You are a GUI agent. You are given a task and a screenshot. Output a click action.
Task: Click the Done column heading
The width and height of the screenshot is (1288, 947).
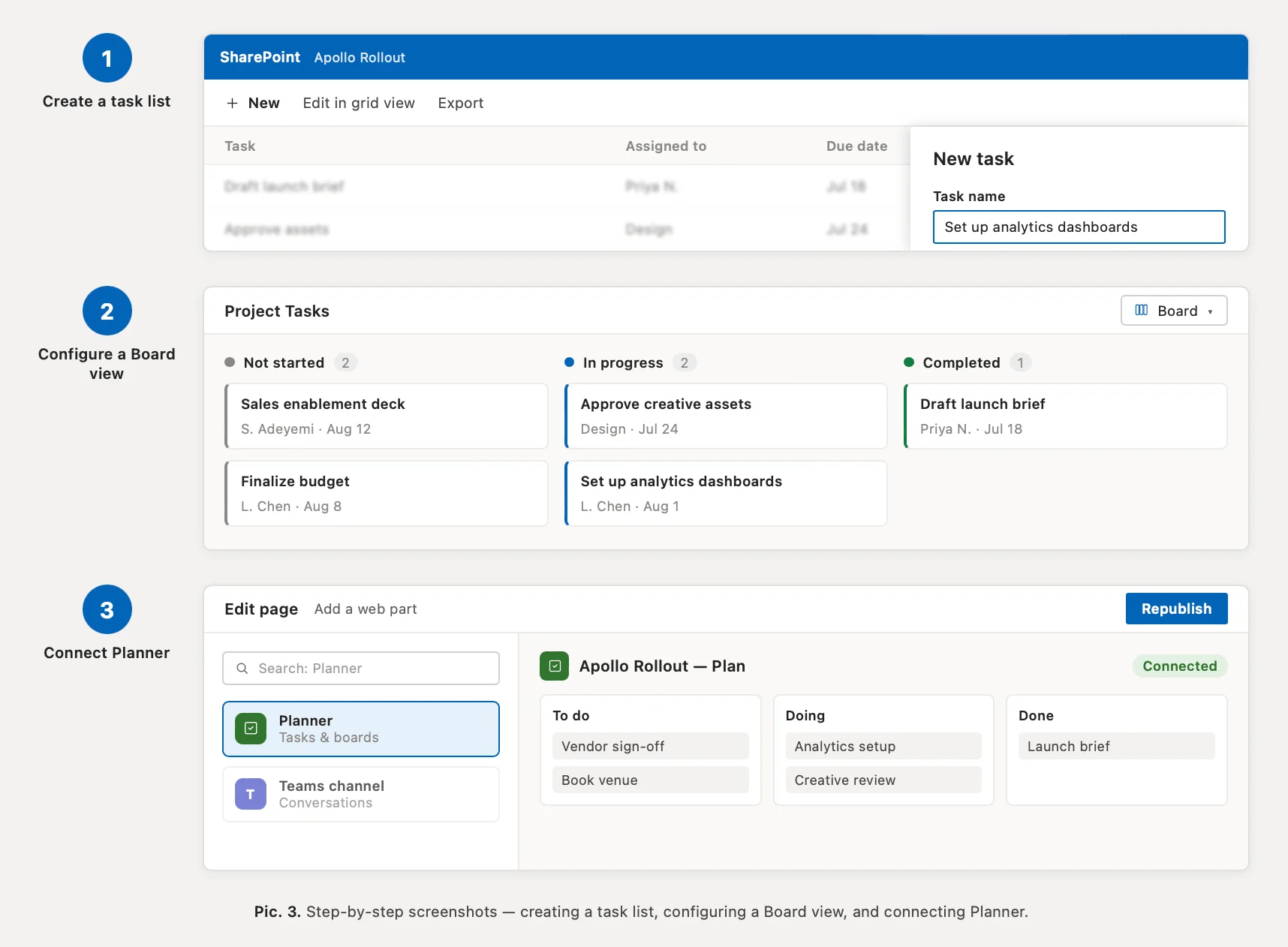1036,716
